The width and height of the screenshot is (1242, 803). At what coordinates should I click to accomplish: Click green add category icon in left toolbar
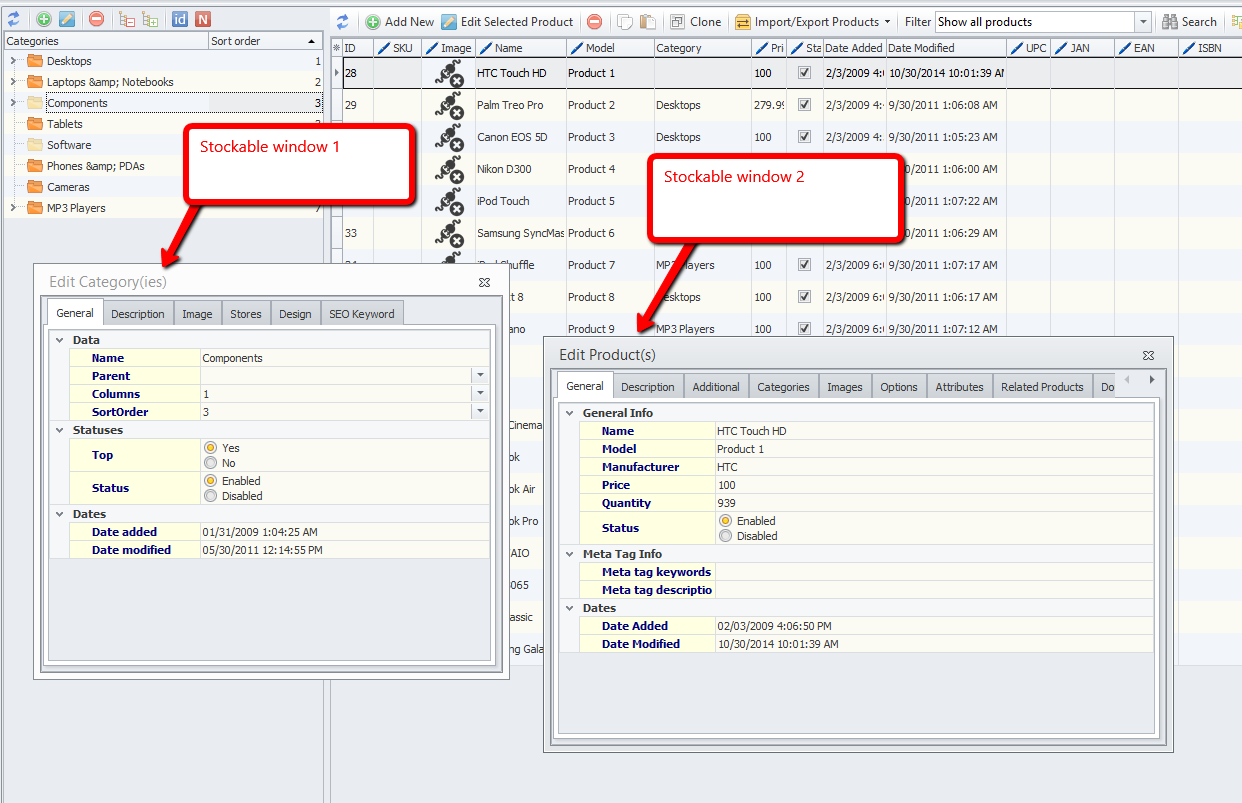point(44,19)
